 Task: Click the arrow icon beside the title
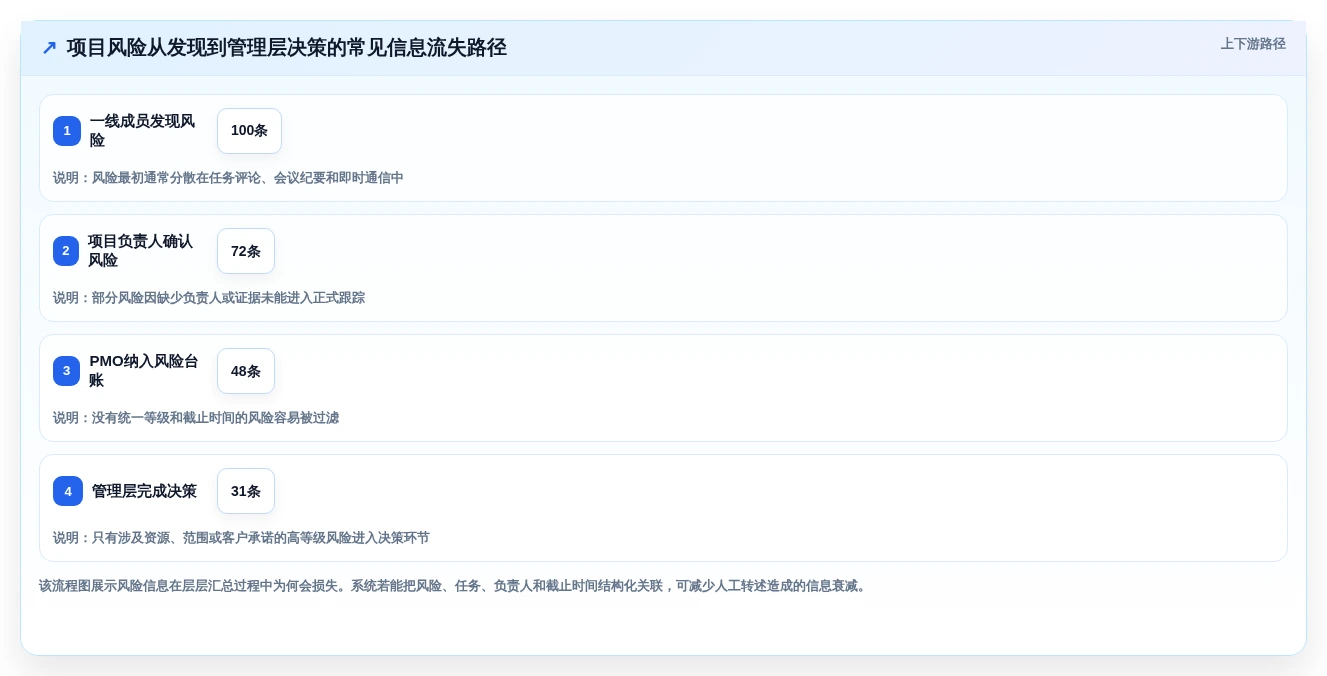49,48
